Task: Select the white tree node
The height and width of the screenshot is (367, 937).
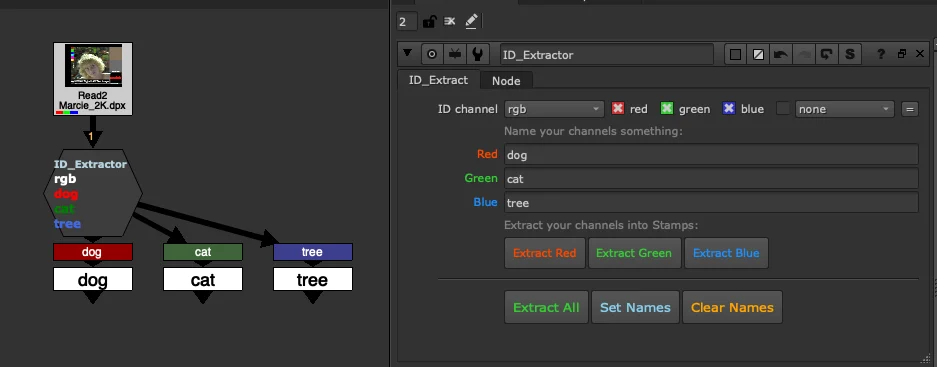Action: (x=313, y=279)
